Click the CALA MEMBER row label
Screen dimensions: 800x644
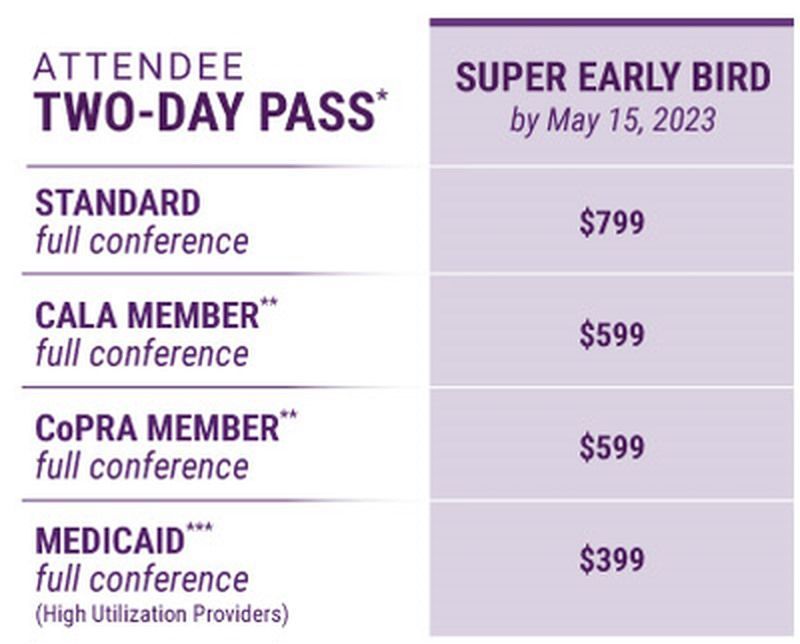pos(147,315)
